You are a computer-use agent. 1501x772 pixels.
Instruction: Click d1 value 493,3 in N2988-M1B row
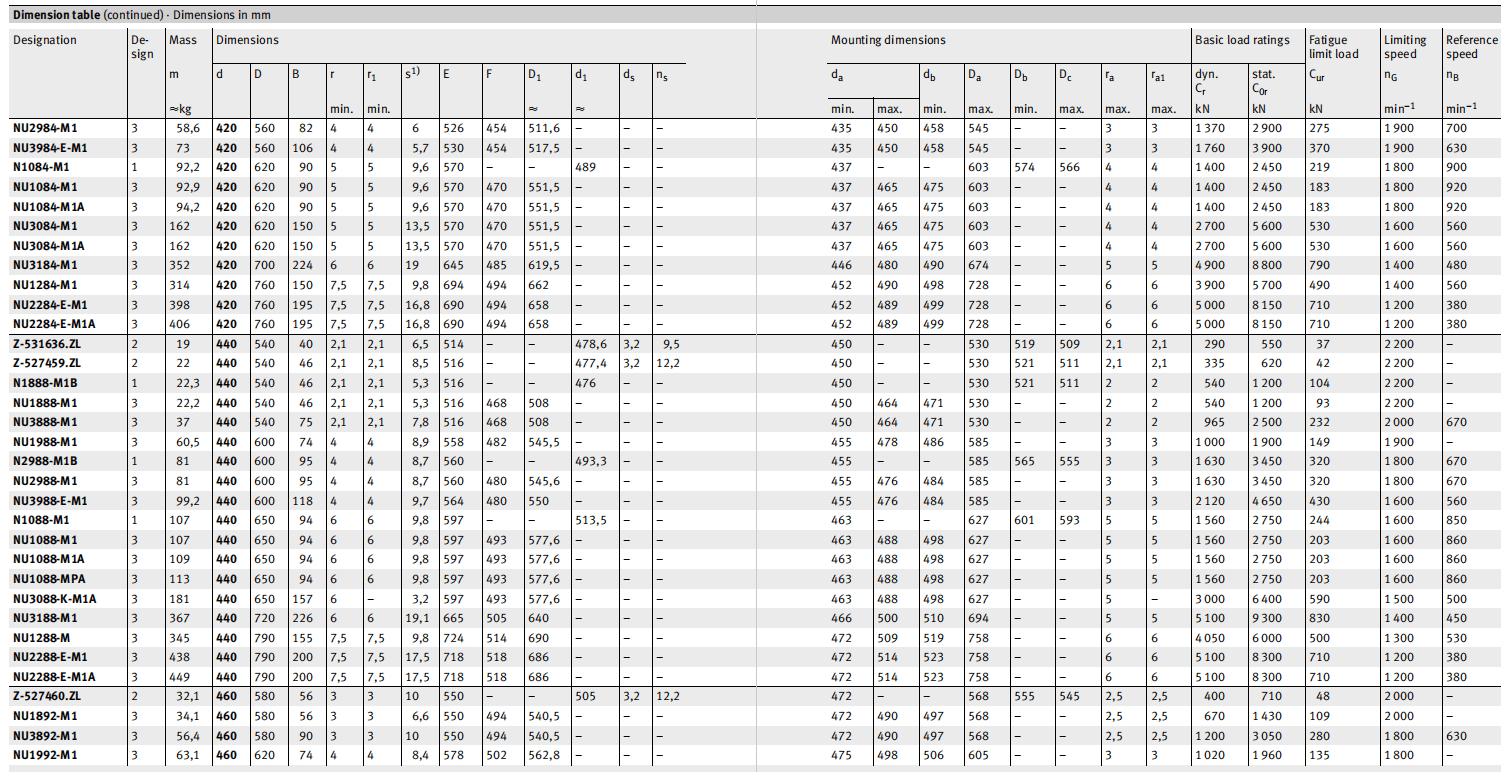coord(592,461)
